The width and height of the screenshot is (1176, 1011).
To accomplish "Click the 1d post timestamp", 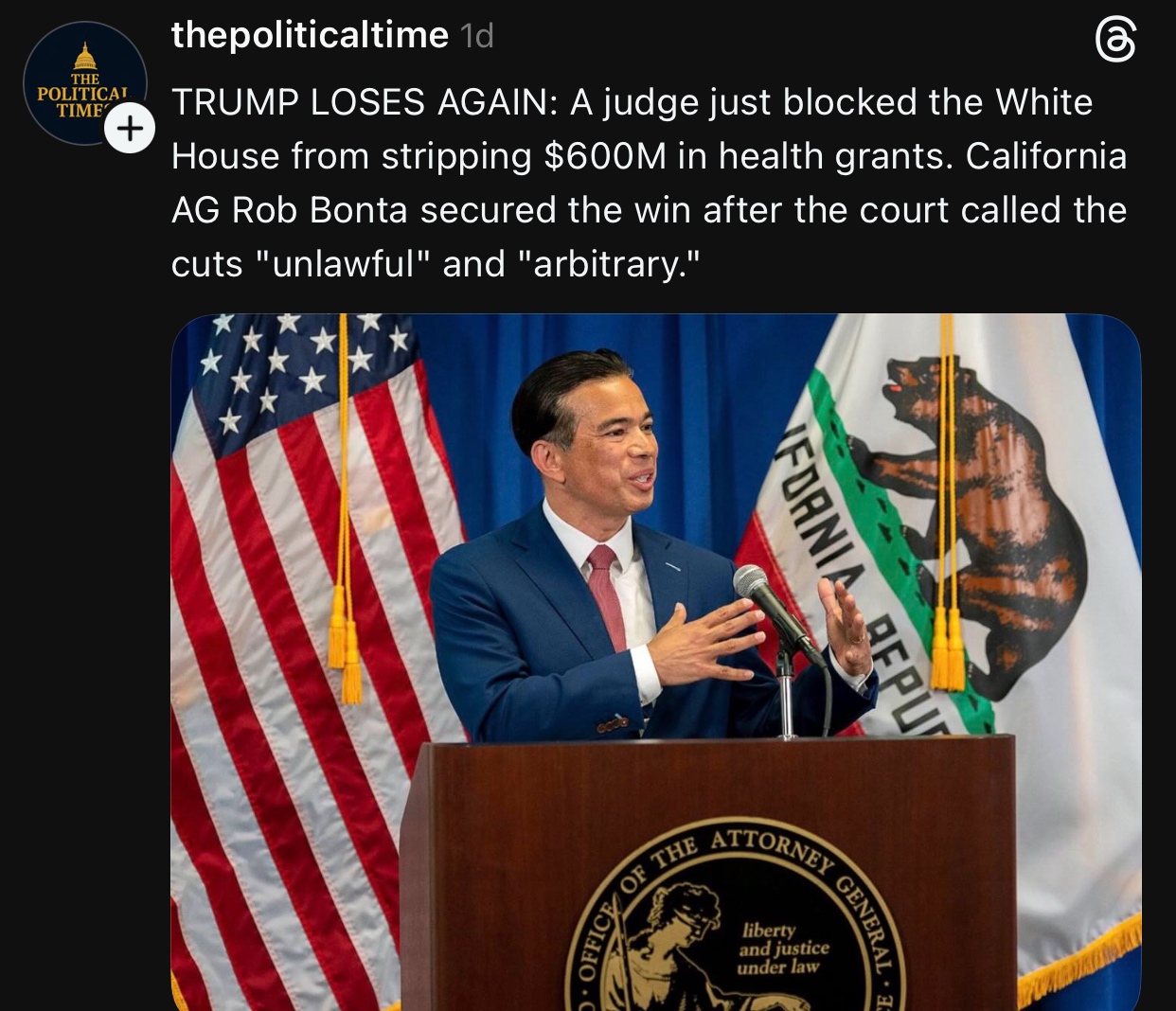I will [476, 36].
